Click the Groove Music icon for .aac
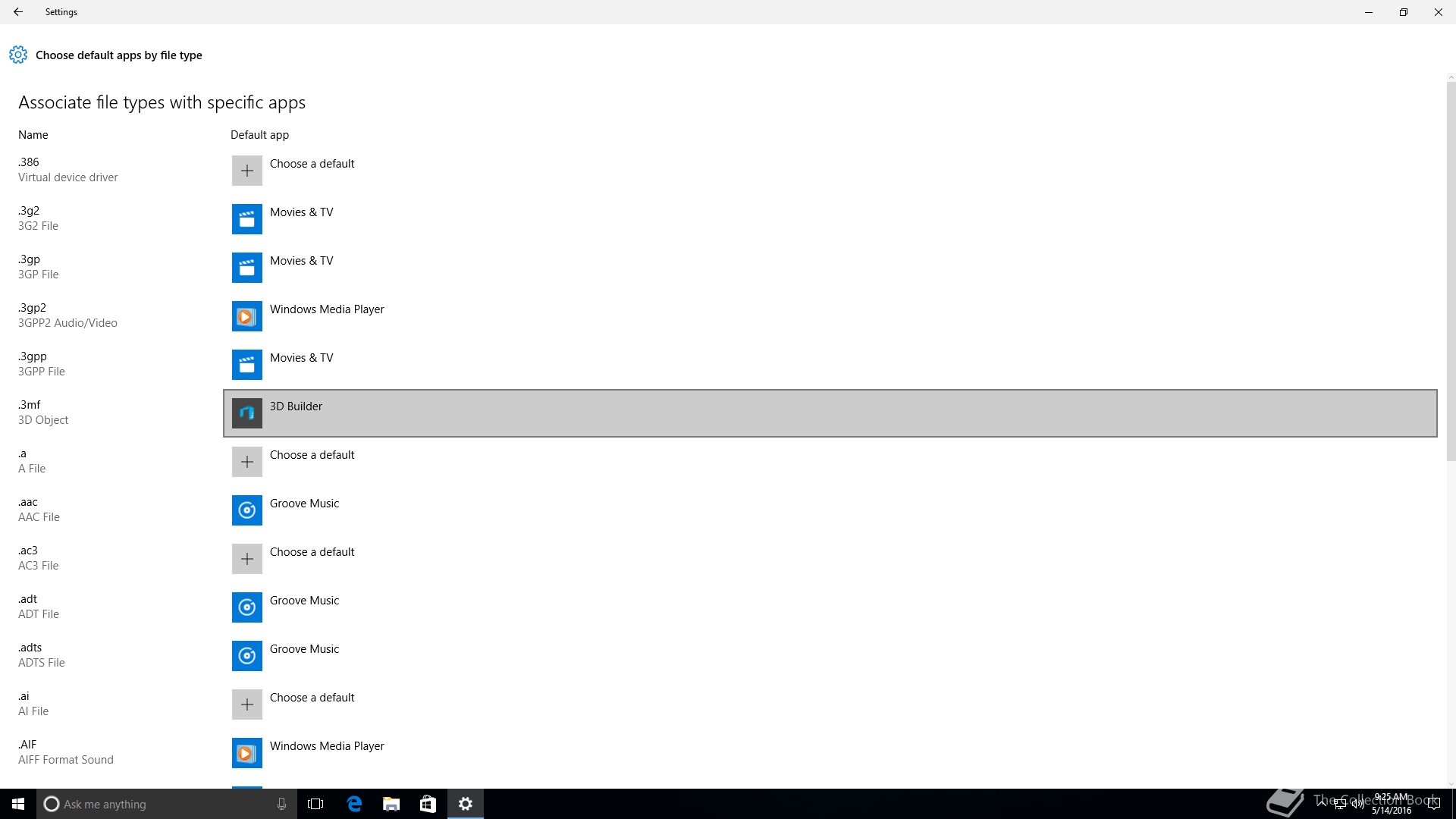The width and height of the screenshot is (1456, 819). click(x=247, y=510)
